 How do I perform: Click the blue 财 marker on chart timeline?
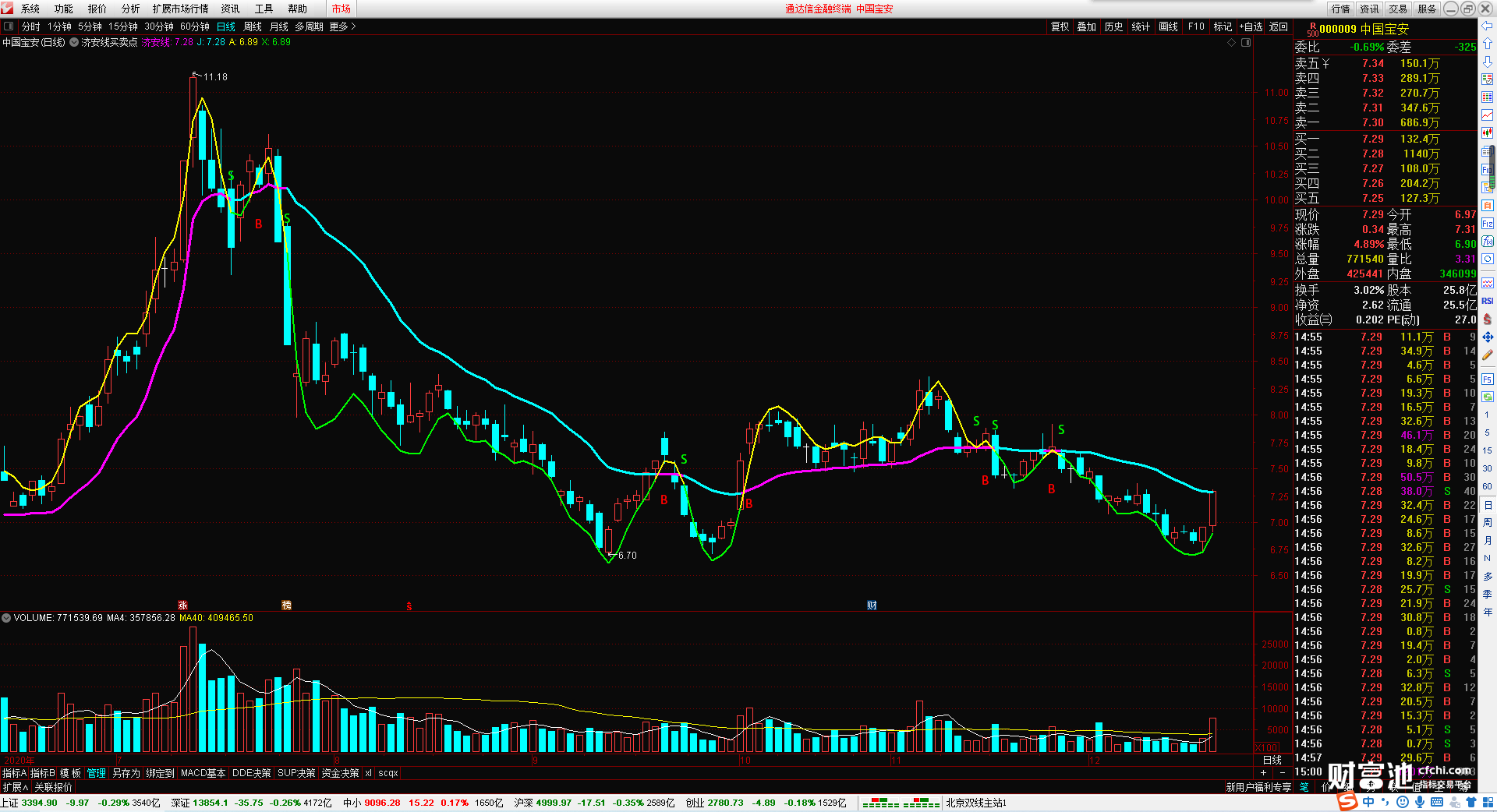872,605
